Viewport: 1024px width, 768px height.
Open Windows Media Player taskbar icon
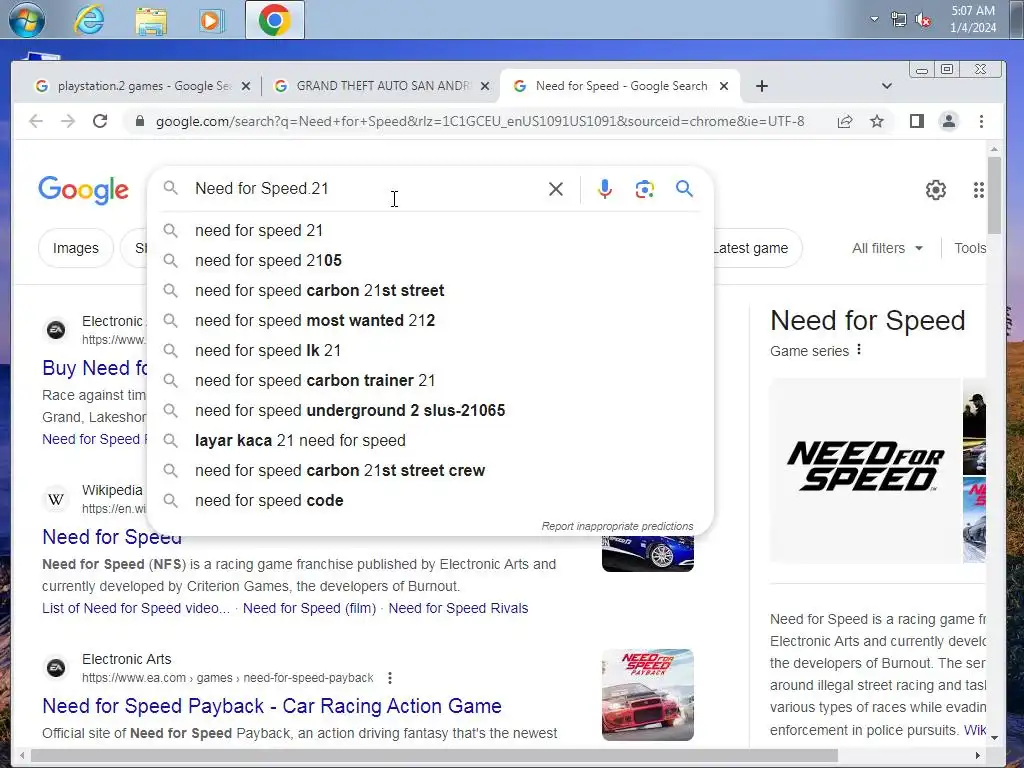click(211, 20)
